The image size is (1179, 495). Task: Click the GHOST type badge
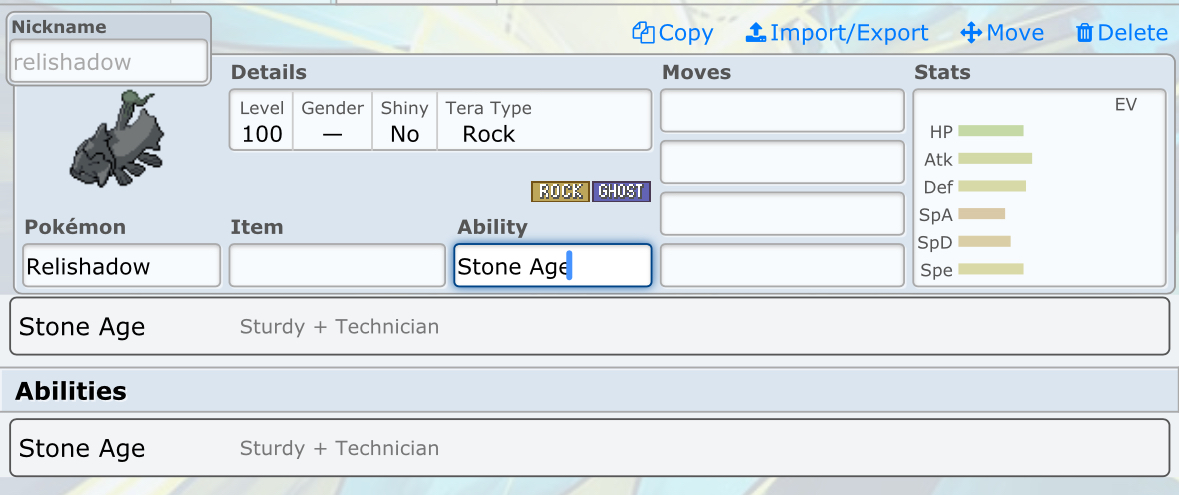(621, 191)
